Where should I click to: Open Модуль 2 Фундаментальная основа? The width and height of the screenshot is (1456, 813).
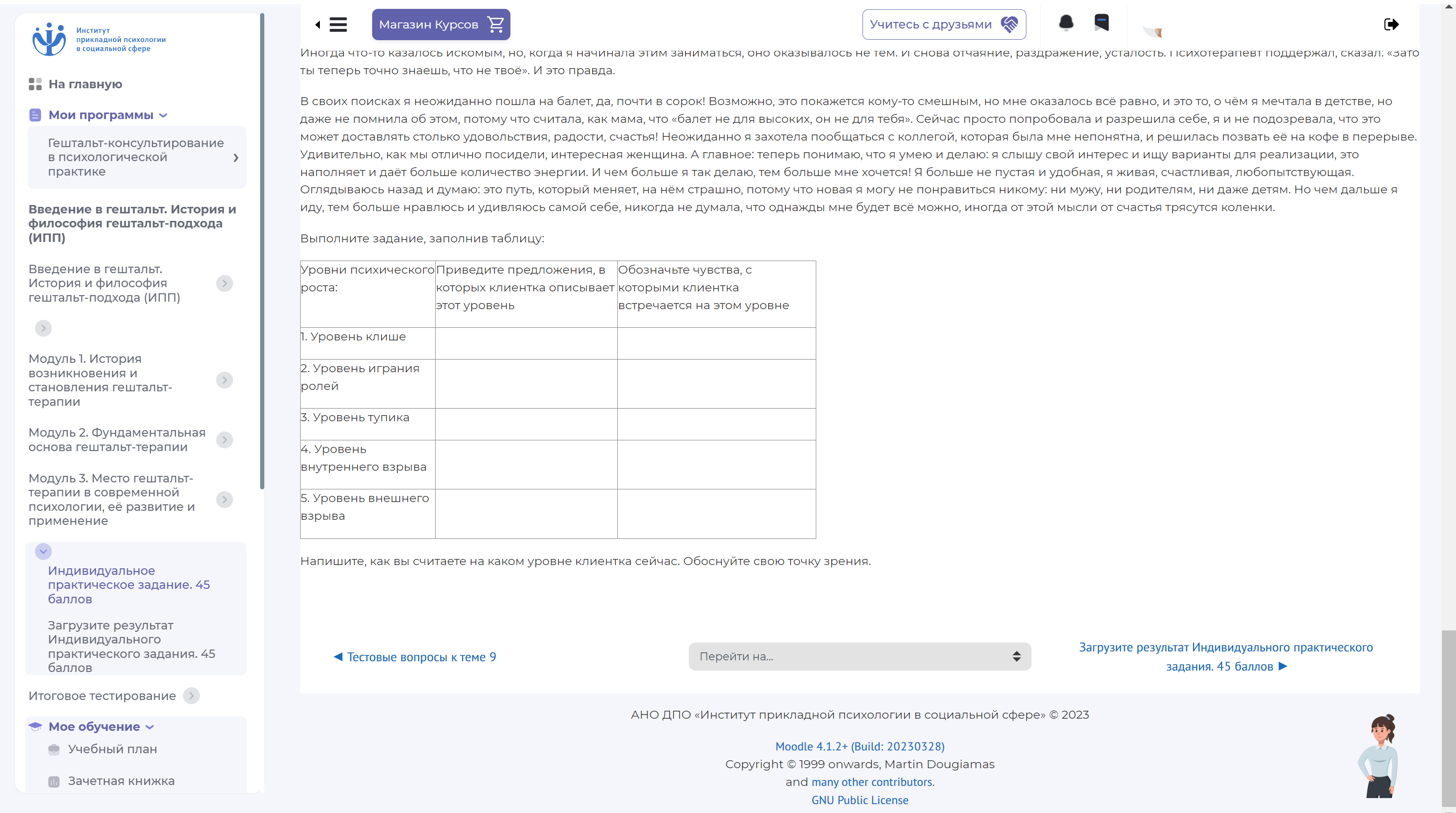pos(117,440)
